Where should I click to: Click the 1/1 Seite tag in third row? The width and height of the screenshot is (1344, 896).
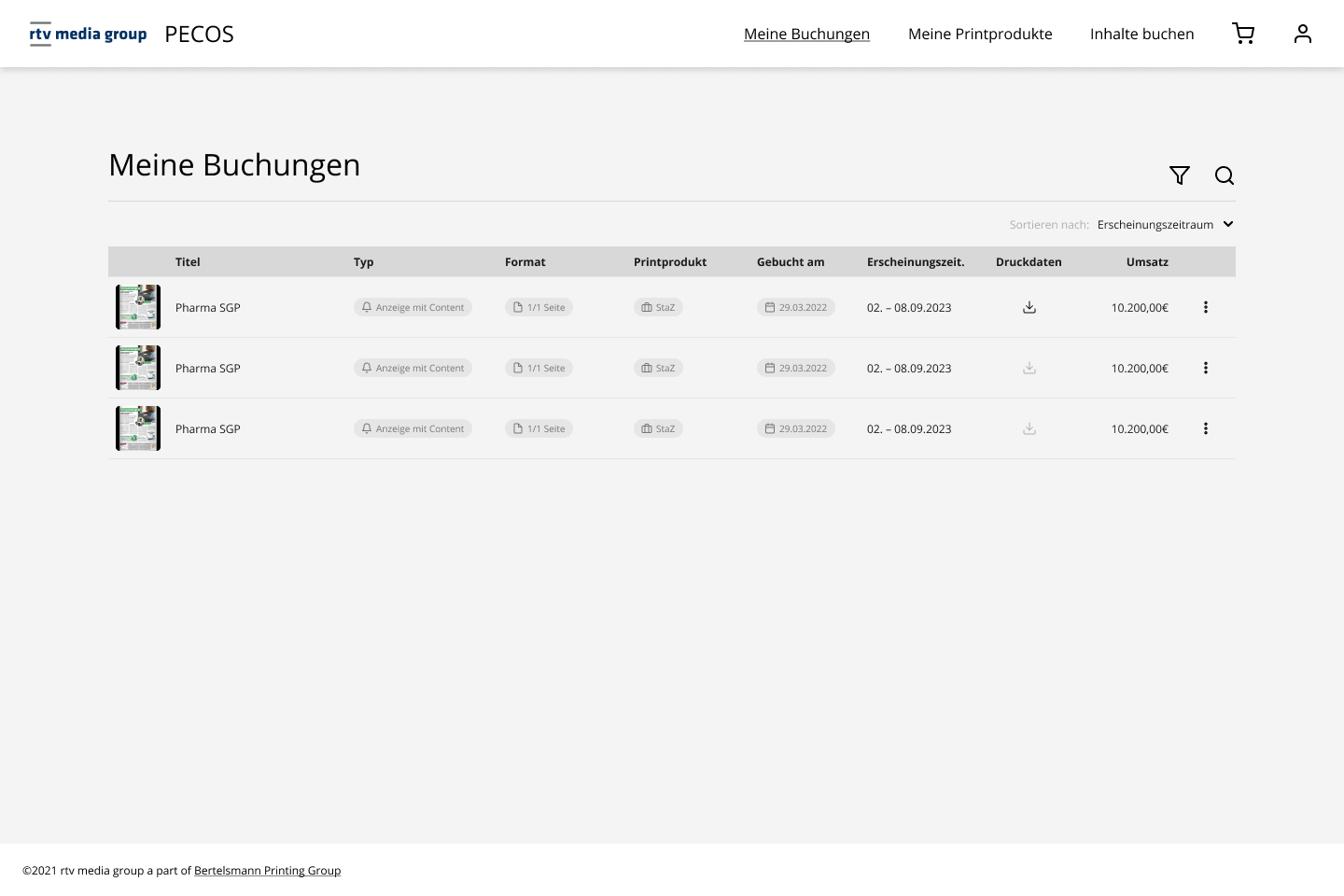pyautogui.click(x=539, y=428)
